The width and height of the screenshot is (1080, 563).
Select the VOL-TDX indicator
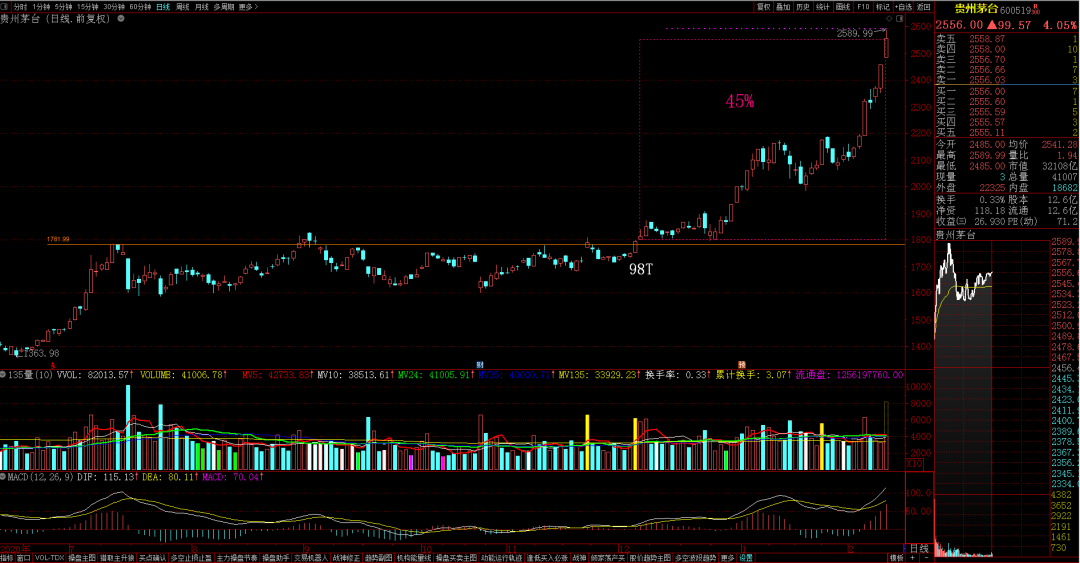[x=50, y=557]
